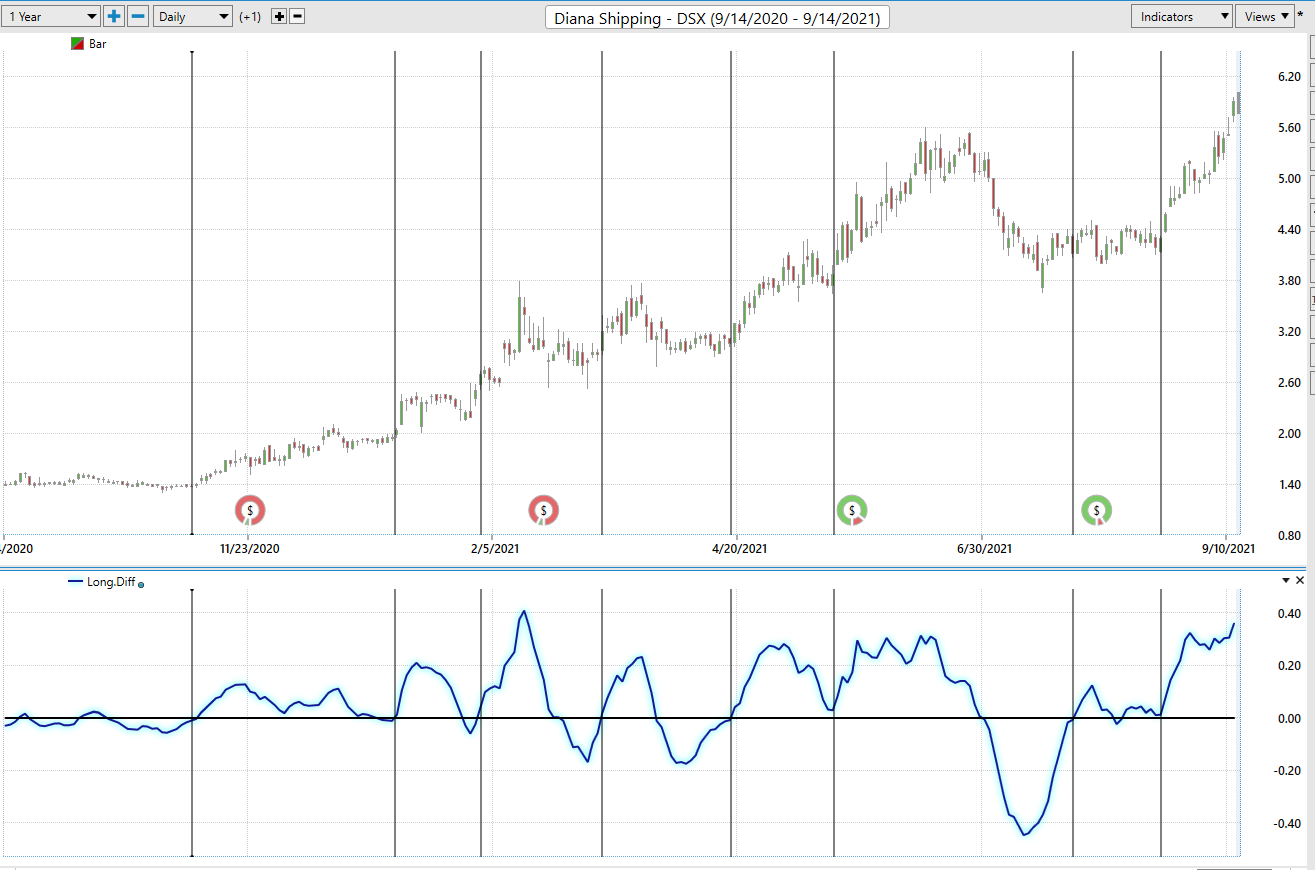This screenshot has width=1315, height=870.
Task: Click the 2/5/2021 date axis label
Action: 495,548
